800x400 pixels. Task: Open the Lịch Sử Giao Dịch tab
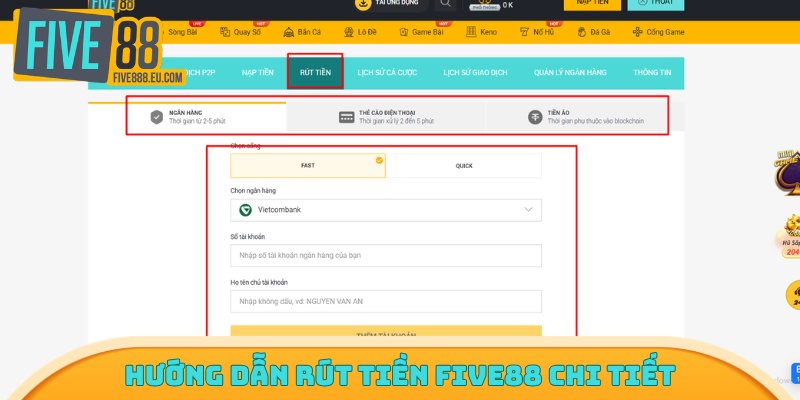(476, 72)
